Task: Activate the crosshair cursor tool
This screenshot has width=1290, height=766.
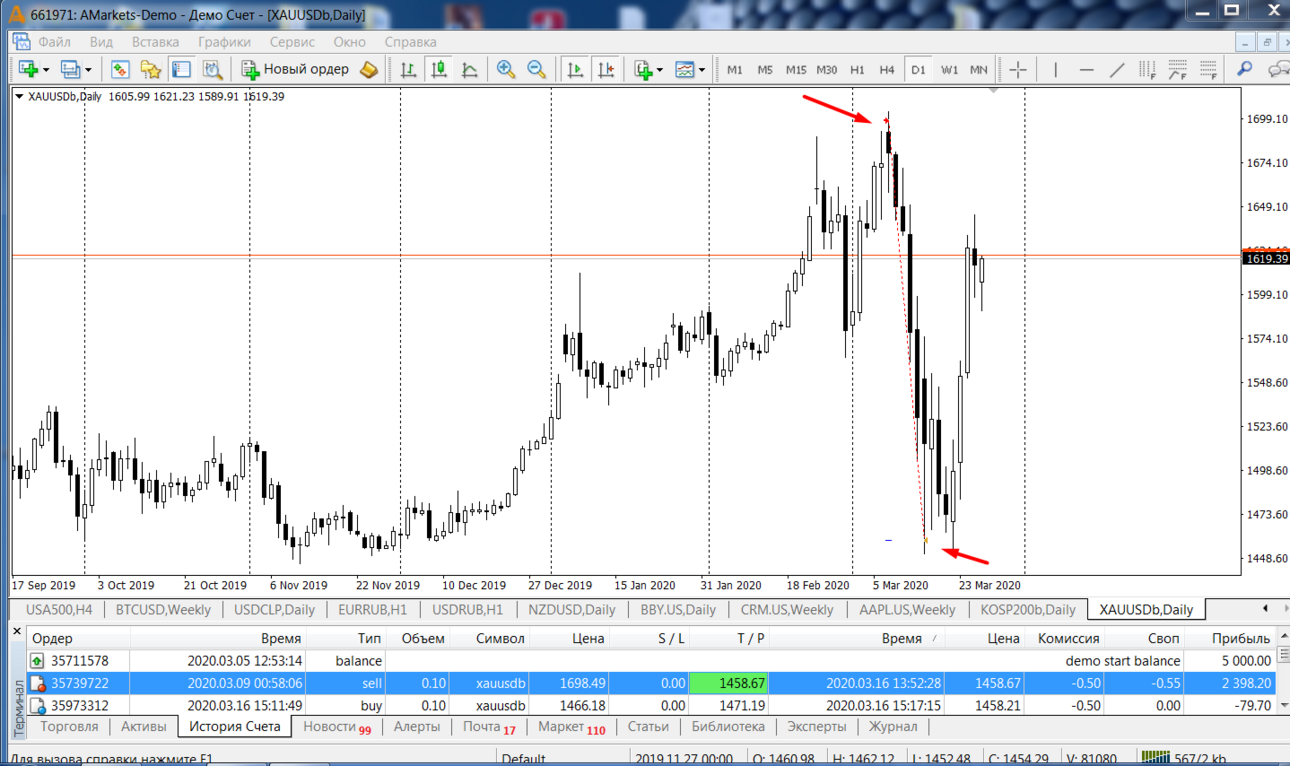Action: (x=1018, y=69)
